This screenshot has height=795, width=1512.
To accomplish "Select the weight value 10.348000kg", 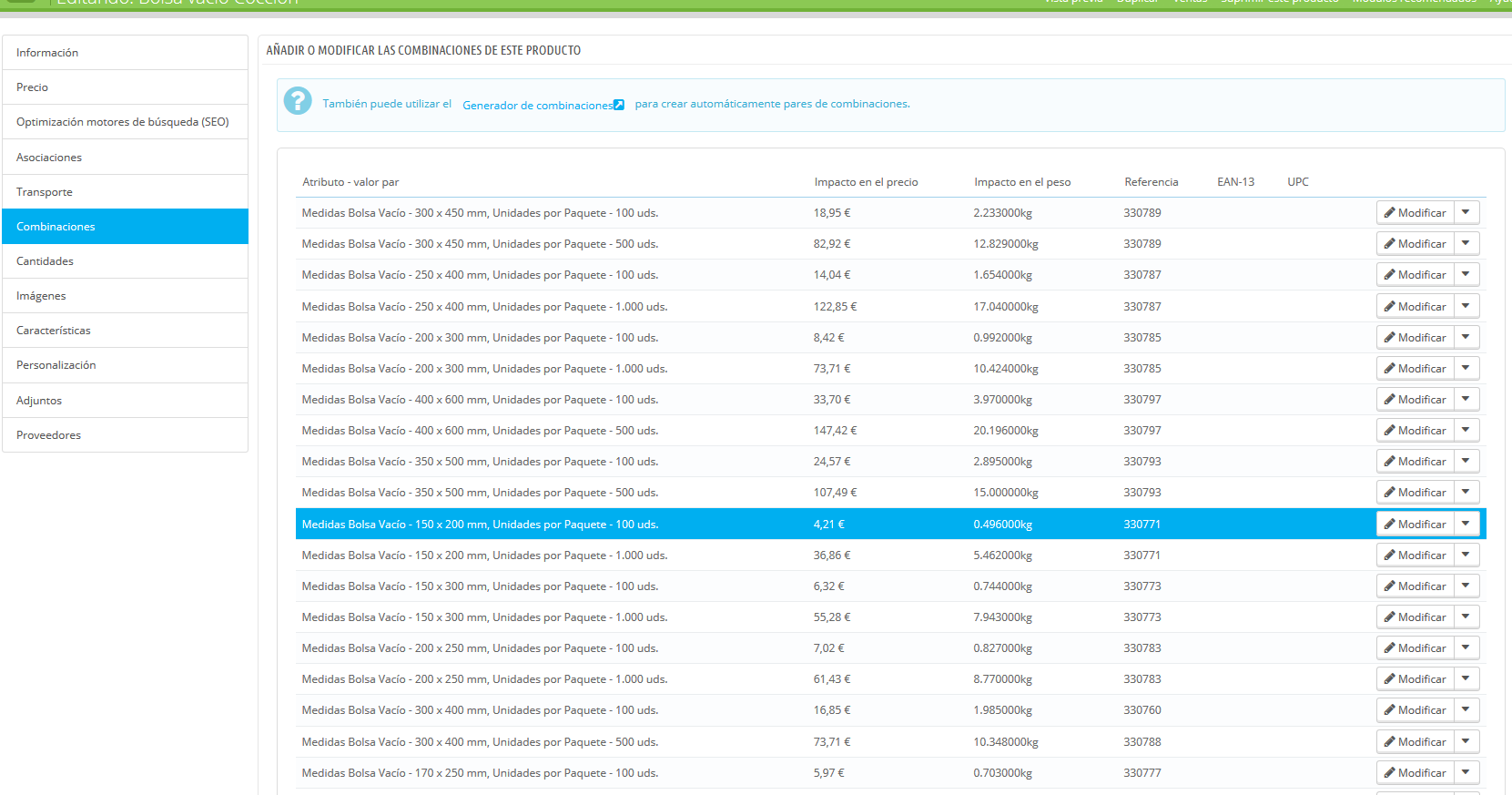I will coord(1006,742).
